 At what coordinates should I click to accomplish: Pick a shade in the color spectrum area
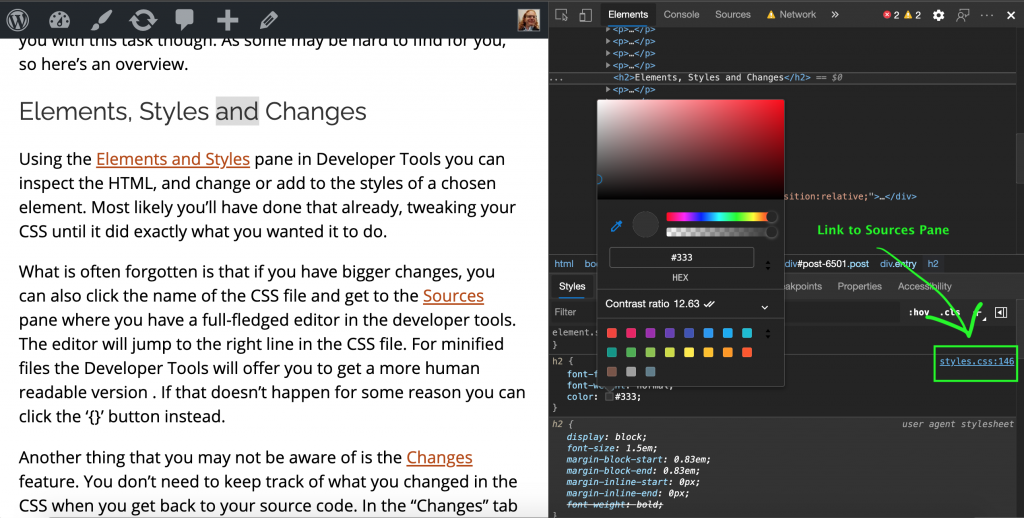tap(690, 150)
